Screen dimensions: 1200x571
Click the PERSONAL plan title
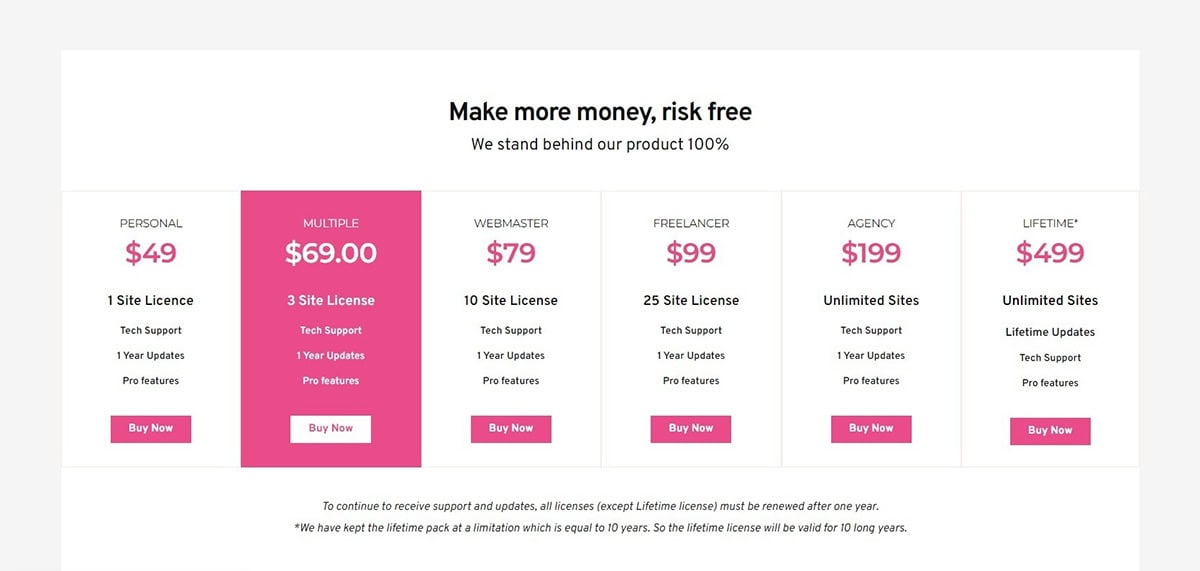(x=151, y=223)
